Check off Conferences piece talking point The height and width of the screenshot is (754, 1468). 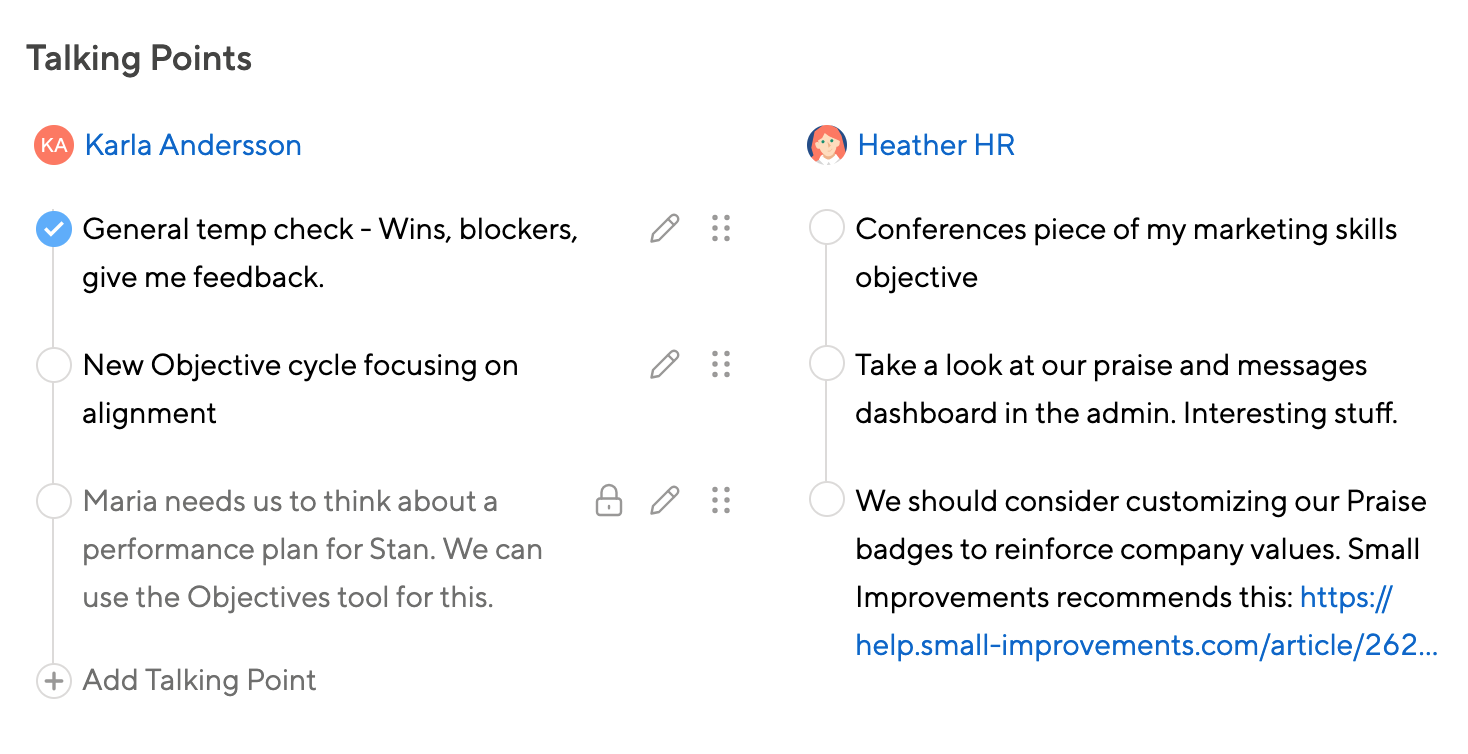827,229
